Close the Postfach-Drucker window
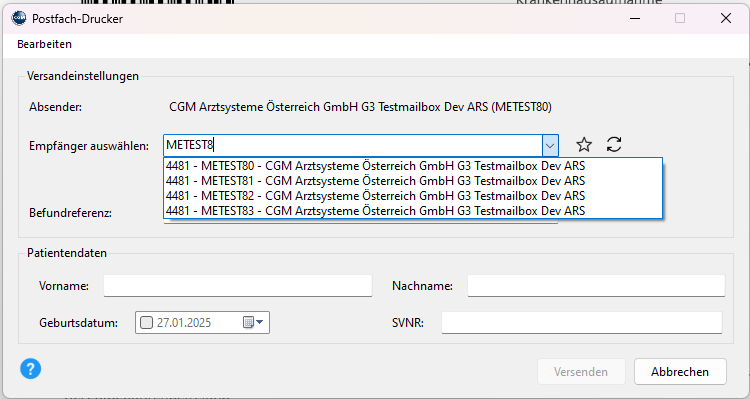 click(726, 18)
